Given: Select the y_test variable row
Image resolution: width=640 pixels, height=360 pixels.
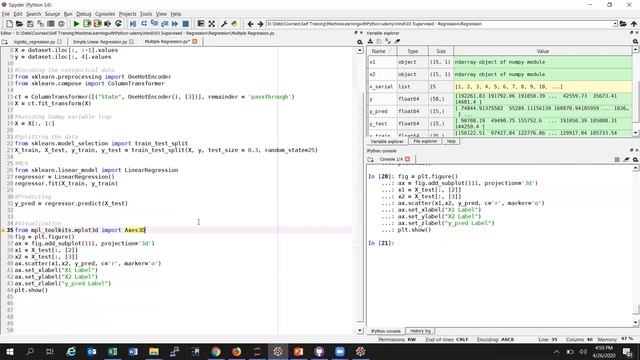Looking at the screenshot, I should [x=499, y=123].
